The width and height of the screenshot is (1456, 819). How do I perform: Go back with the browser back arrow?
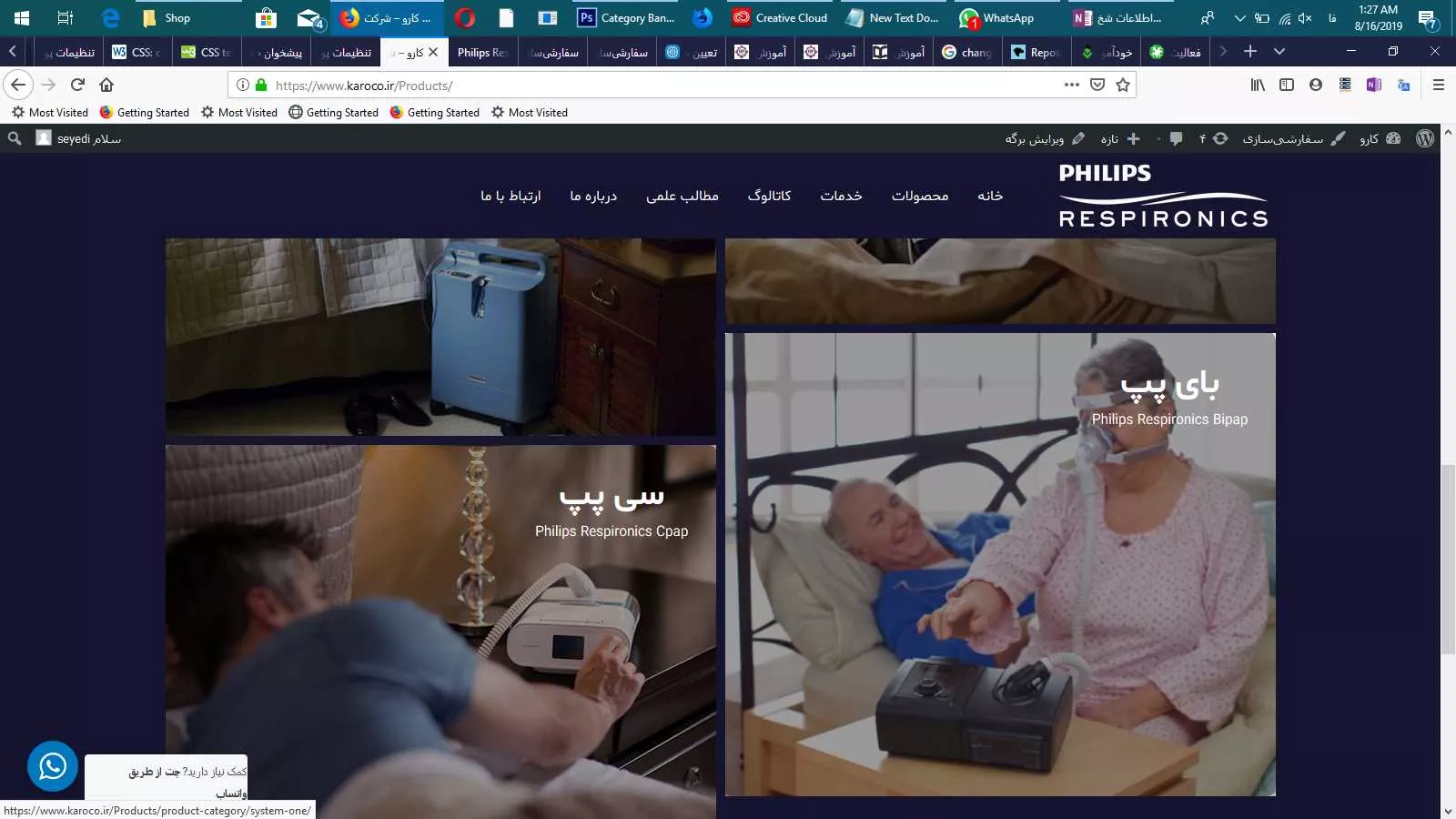[18, 85]
